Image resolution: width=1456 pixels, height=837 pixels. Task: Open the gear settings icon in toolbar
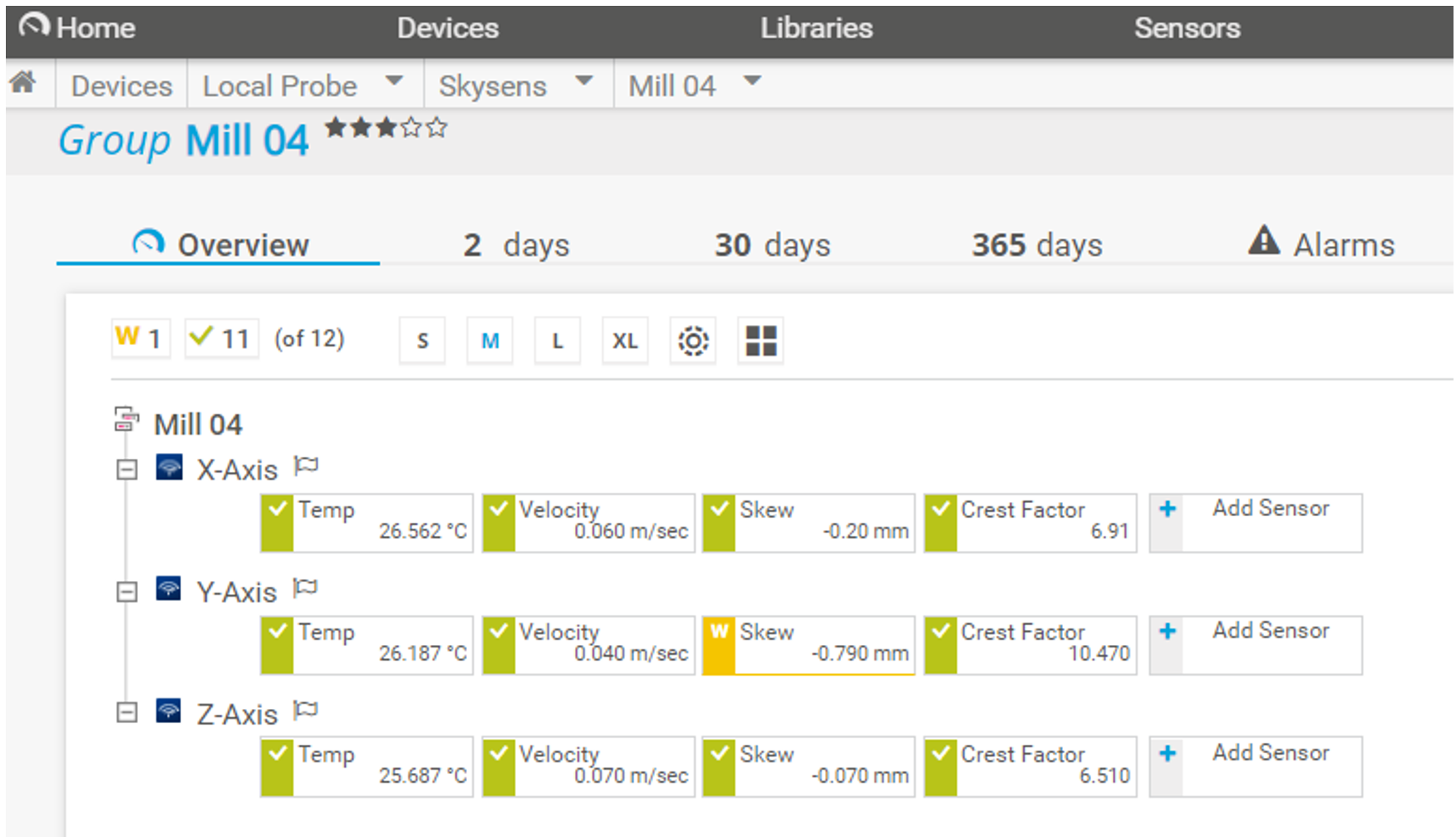[x=692, y=341]
